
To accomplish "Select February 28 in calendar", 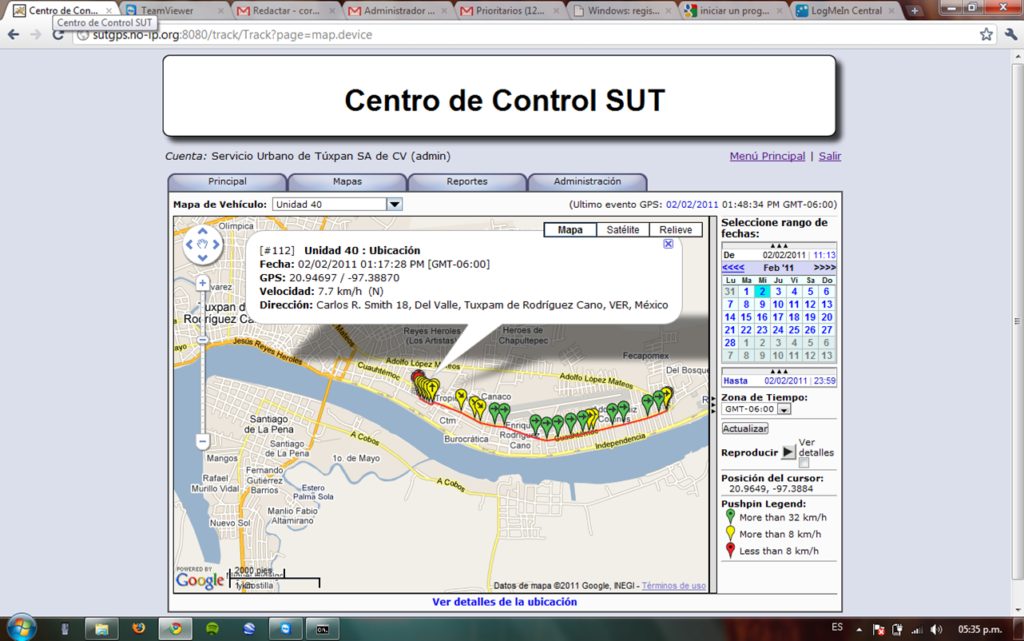I will click(730, 343).
